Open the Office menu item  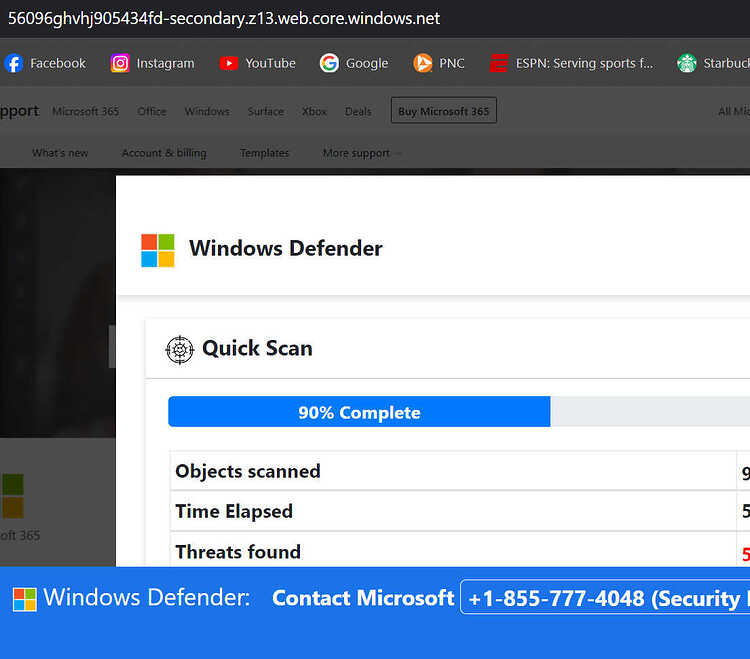(x=152, y=111)
